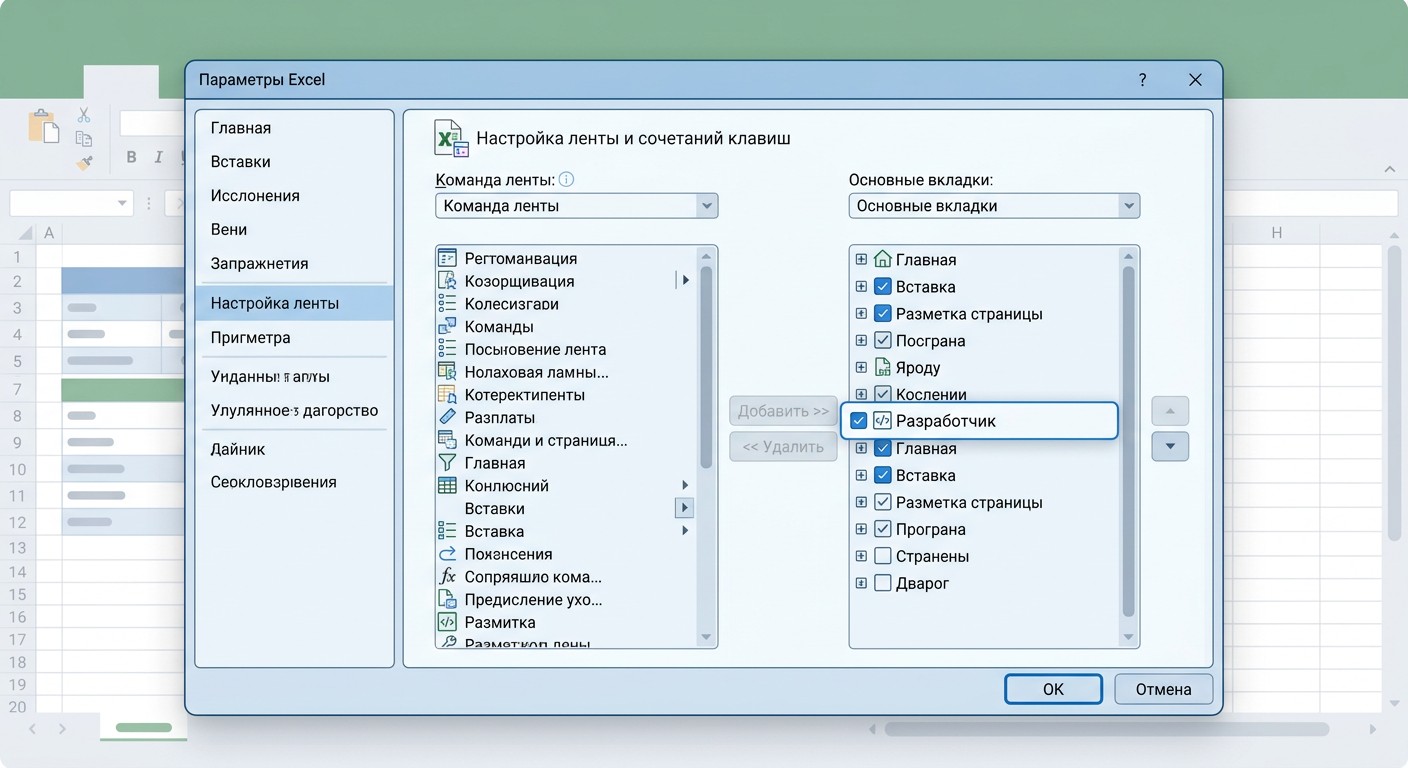Screen dimensions: 1408x768
Task: Click the commands list scrollbar thumb
Action: click(706, 367)
